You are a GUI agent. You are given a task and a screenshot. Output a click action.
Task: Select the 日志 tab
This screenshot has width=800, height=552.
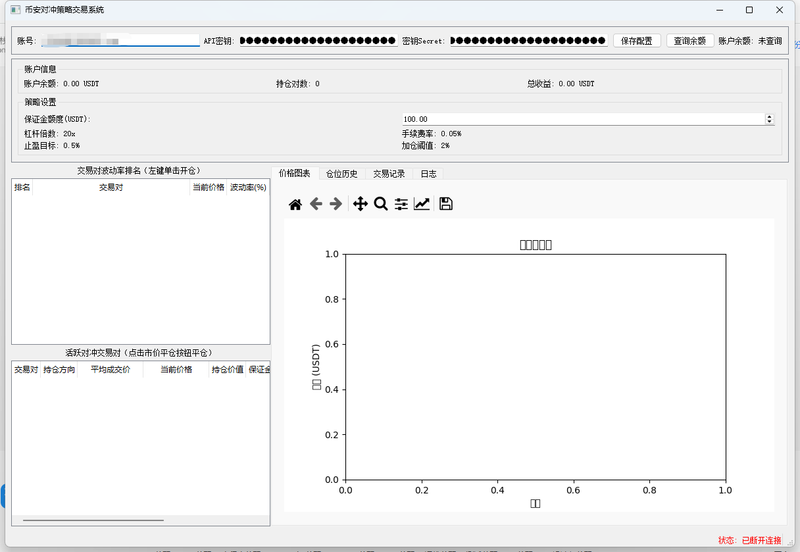428,173
